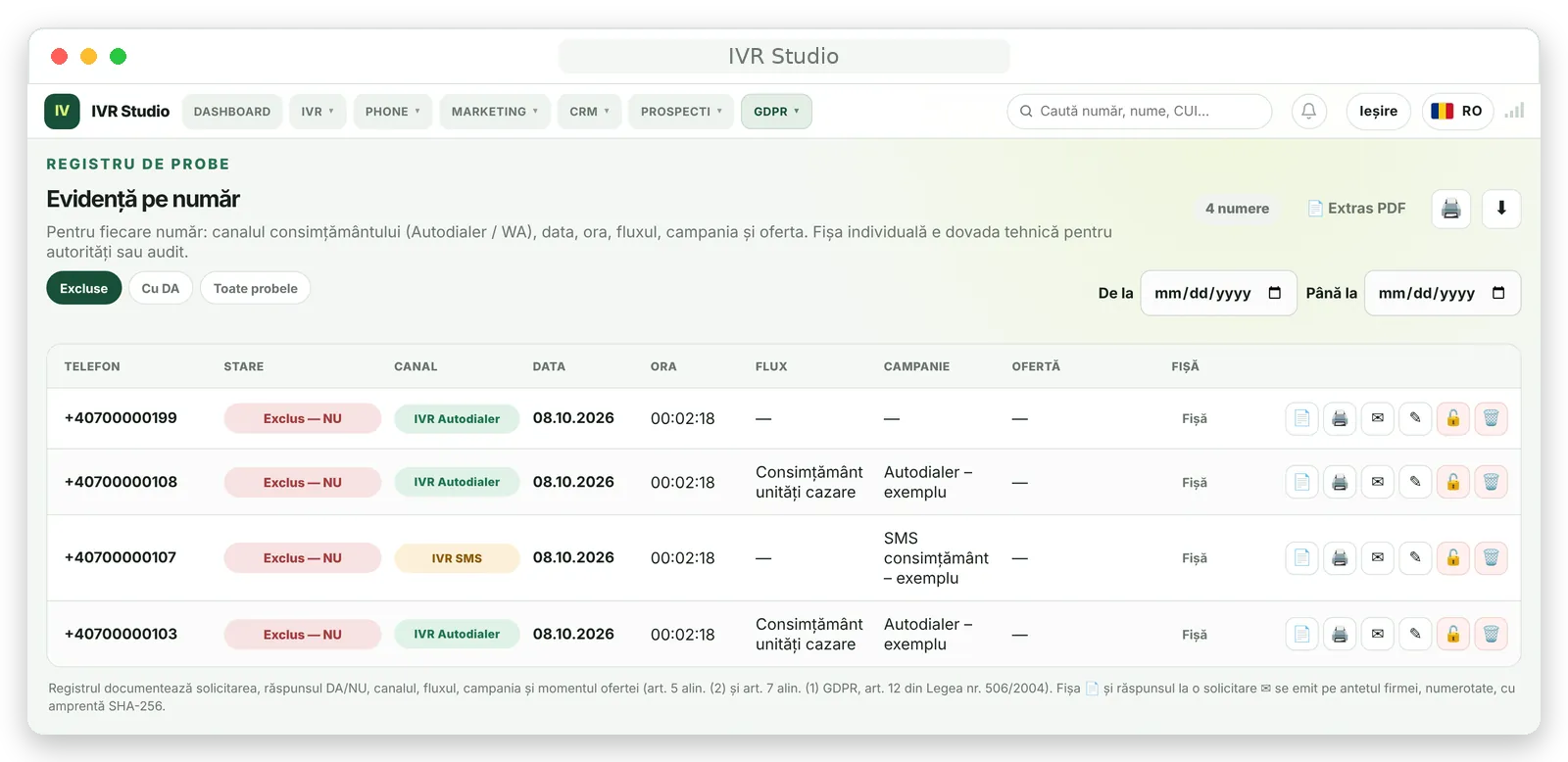Click the TELEFON column header

[92, 366]
